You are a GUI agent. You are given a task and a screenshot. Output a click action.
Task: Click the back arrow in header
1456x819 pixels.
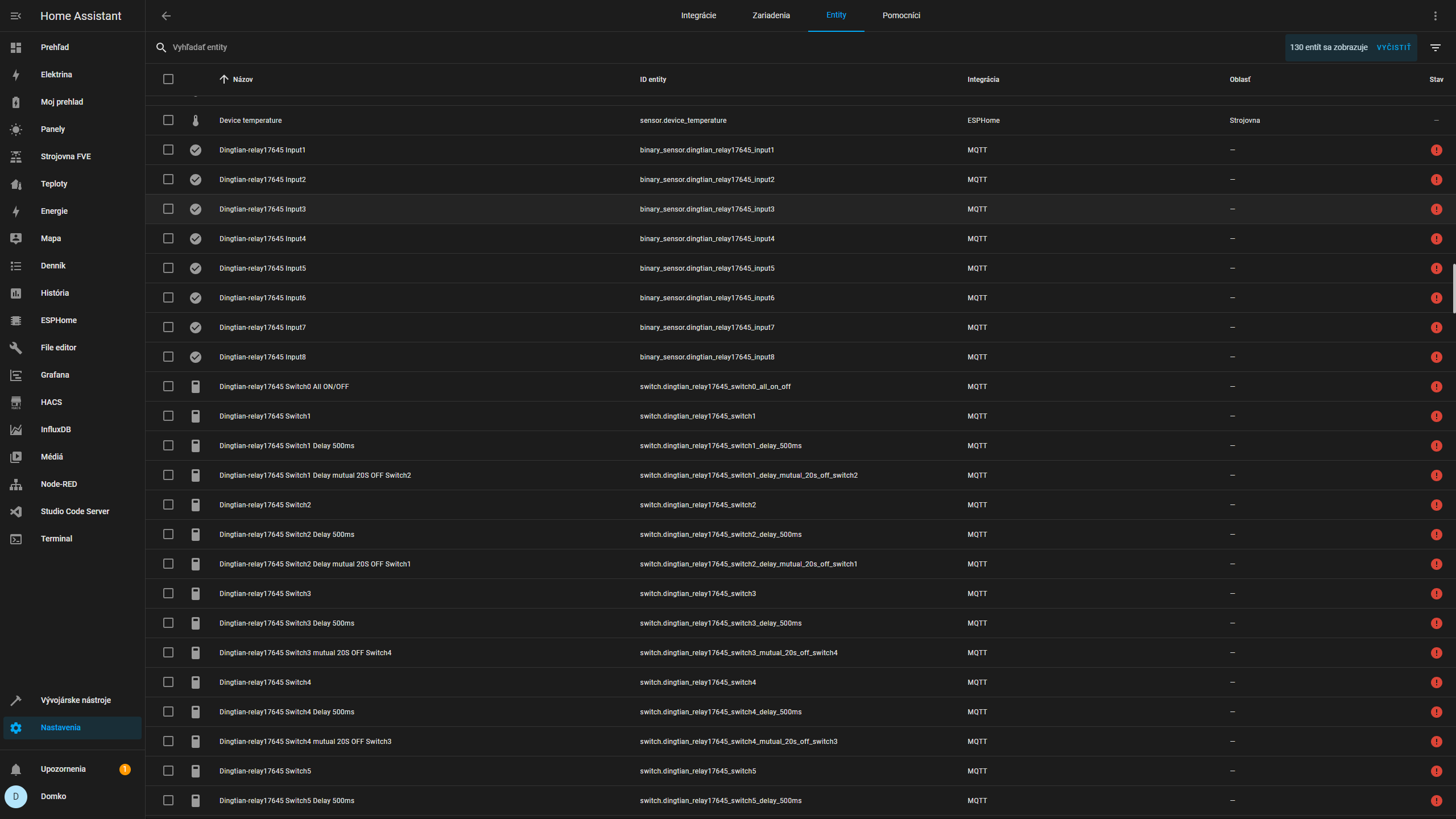[166, 16]
